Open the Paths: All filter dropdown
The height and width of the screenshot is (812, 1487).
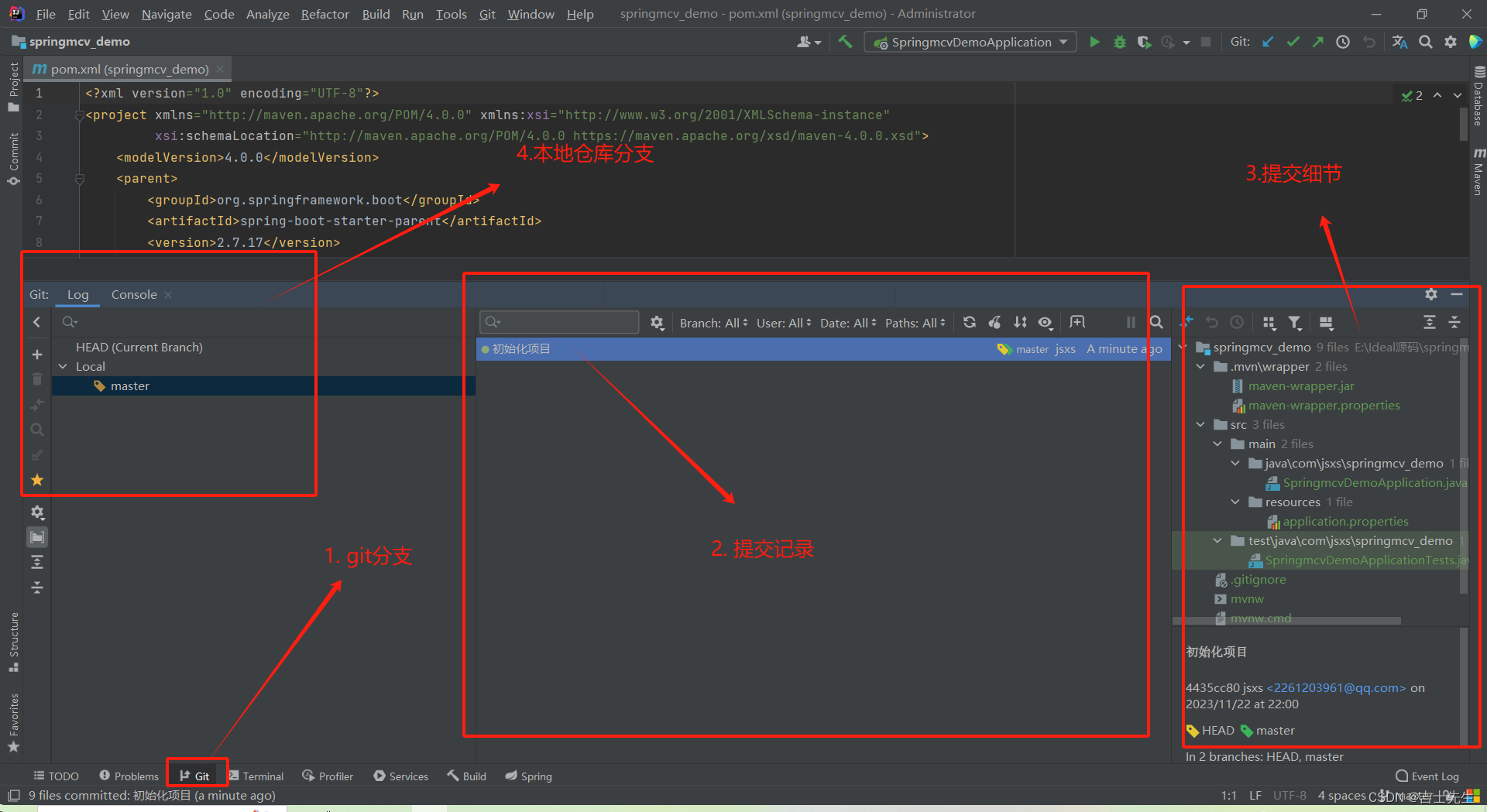915,323
